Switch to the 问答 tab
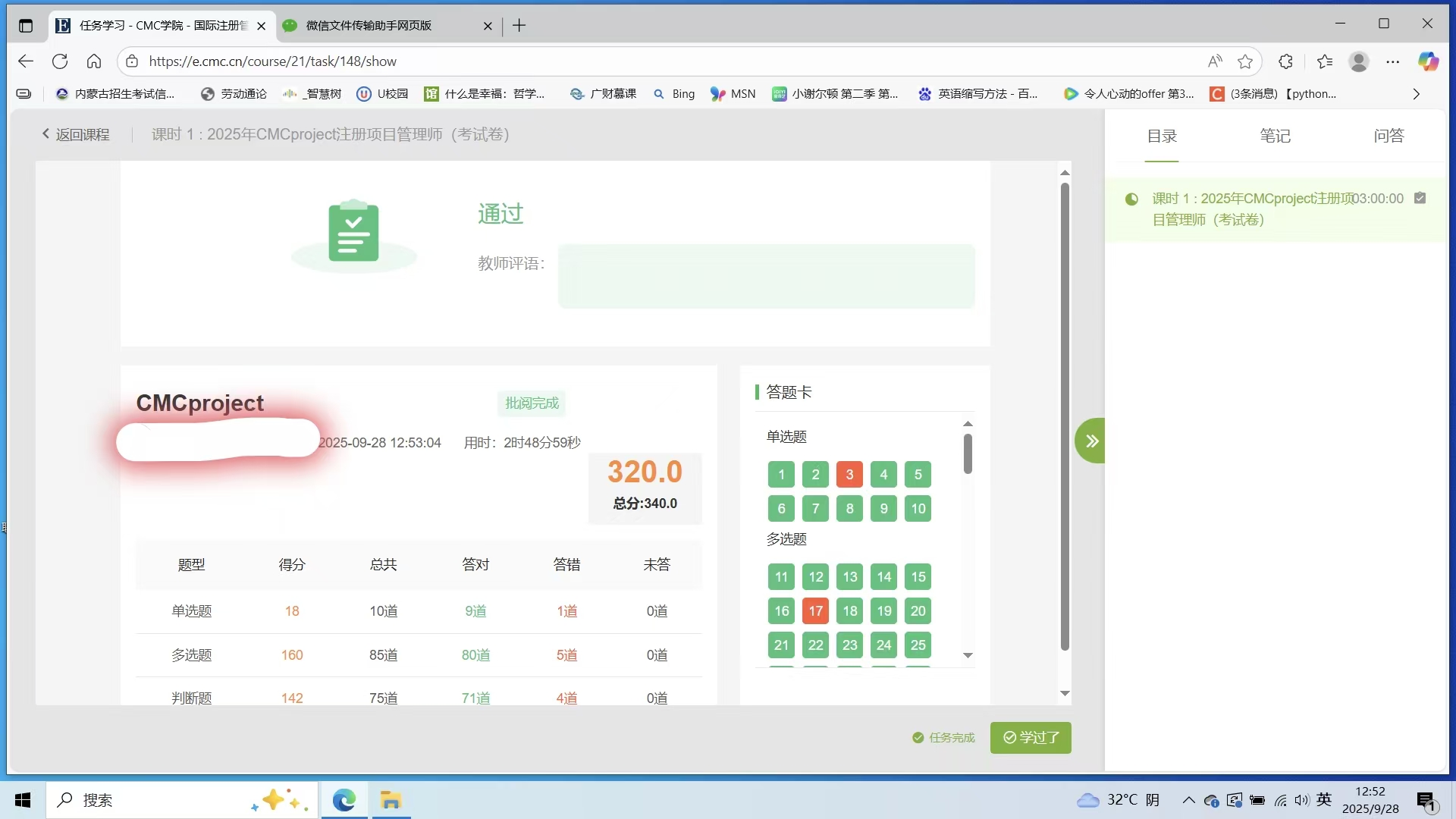This screenshot has width=1456, height=819. 1389,136
